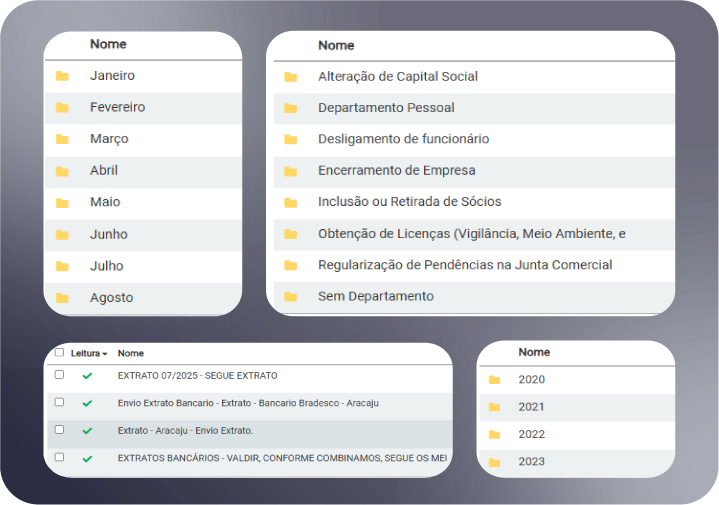Image resolution: width=719 pixels, height=505 pixels.
Task: Open the Sem Departamento folder
Action: tap(375, 297)
